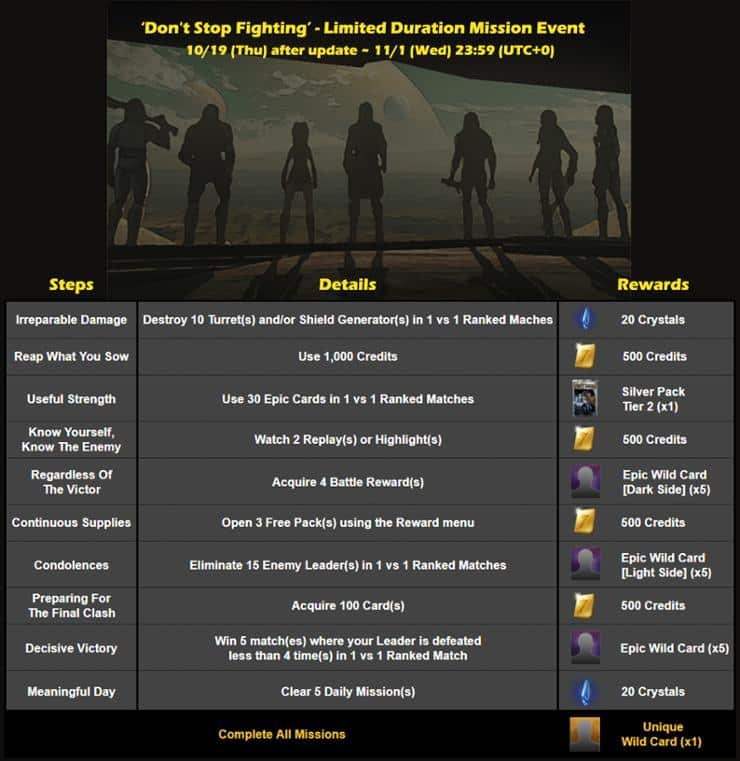
Task: Click 'Use 1,000 Credits' detail
Action: [347, 356]
